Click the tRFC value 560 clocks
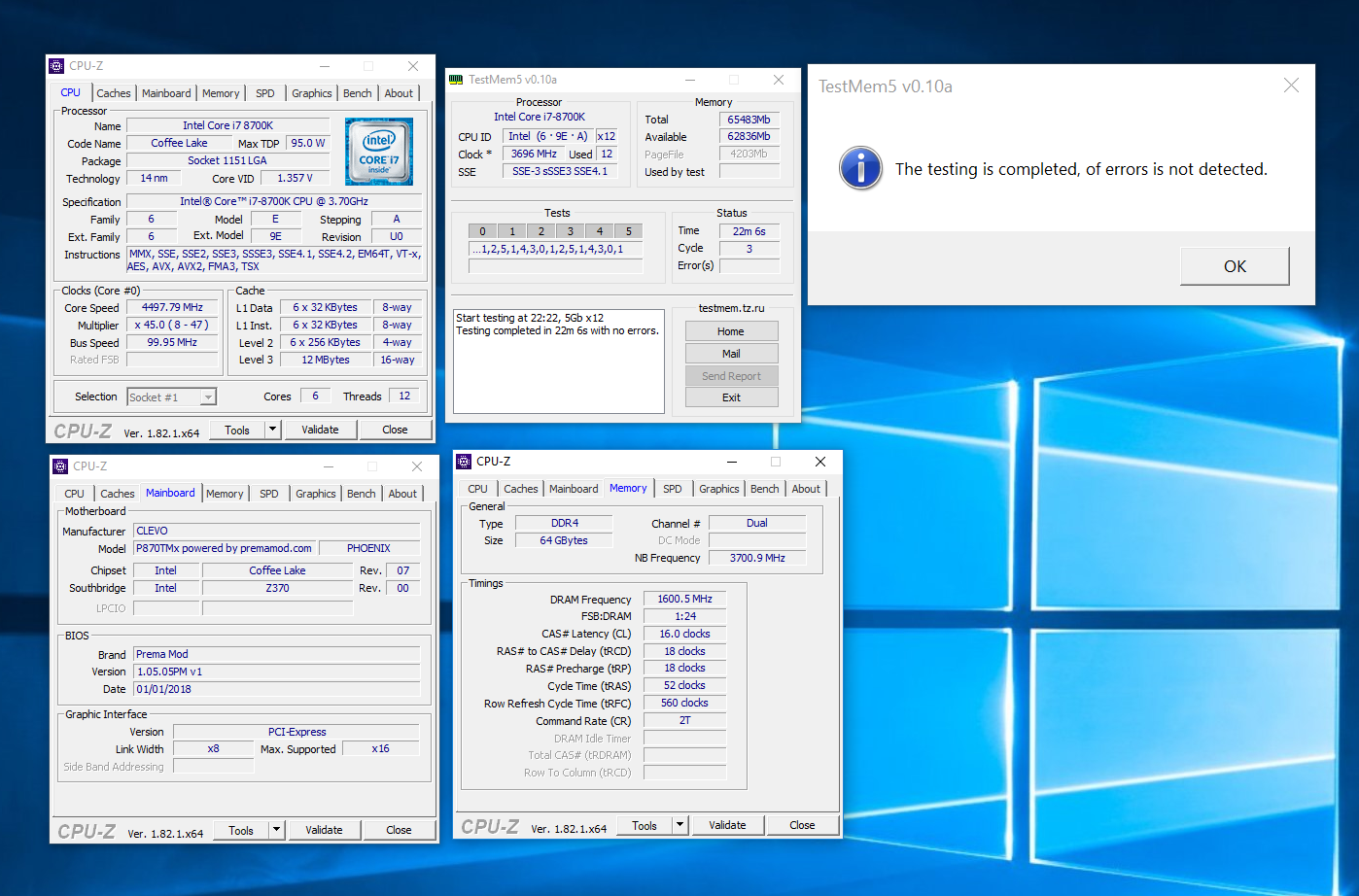1359x896 pixels. click(685, 703)
